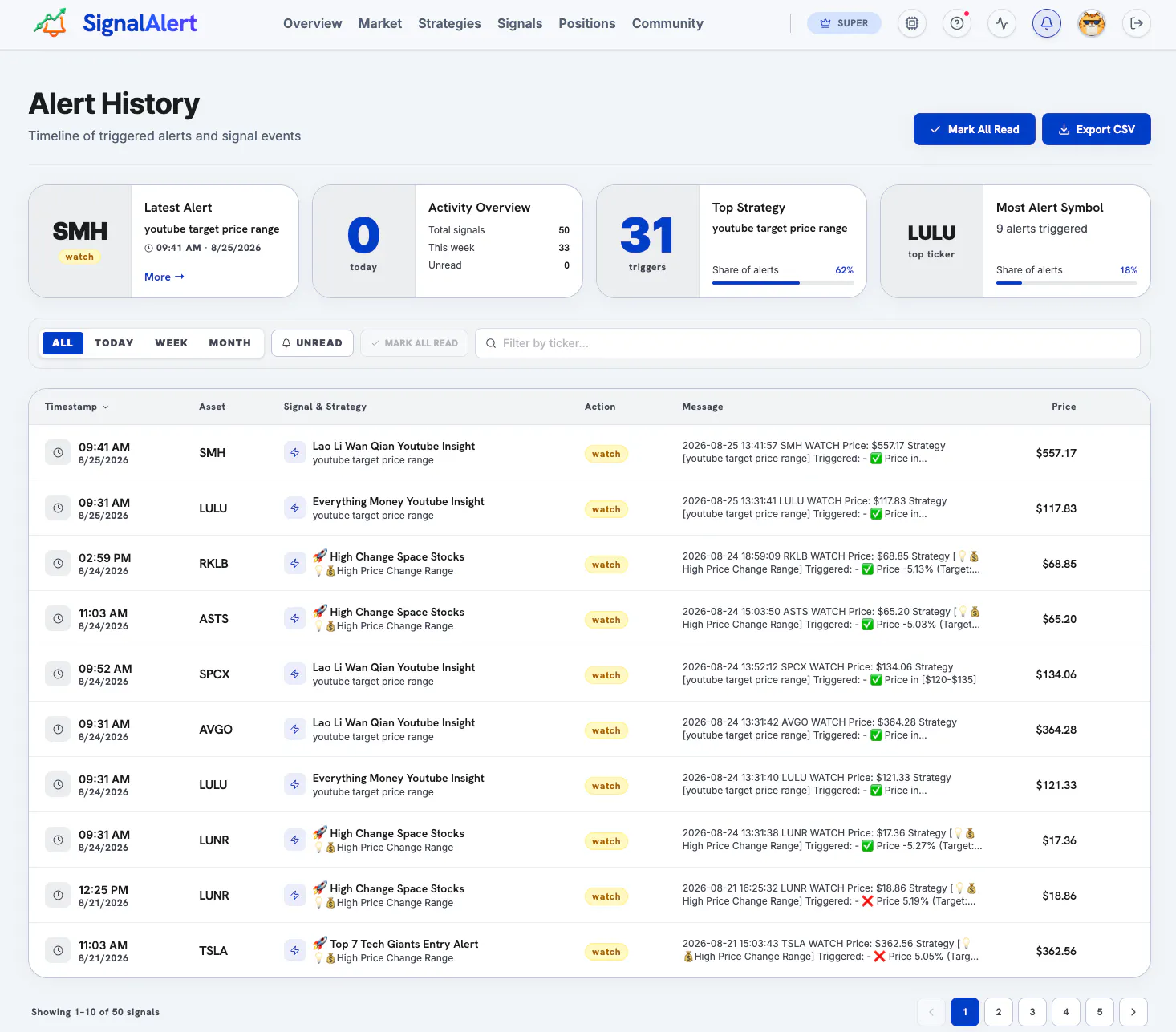Image resolution: width=1176 pixels, height=1032 pixels.
Task: Click lightning icon in RKLB row
Action: [294, 564]
